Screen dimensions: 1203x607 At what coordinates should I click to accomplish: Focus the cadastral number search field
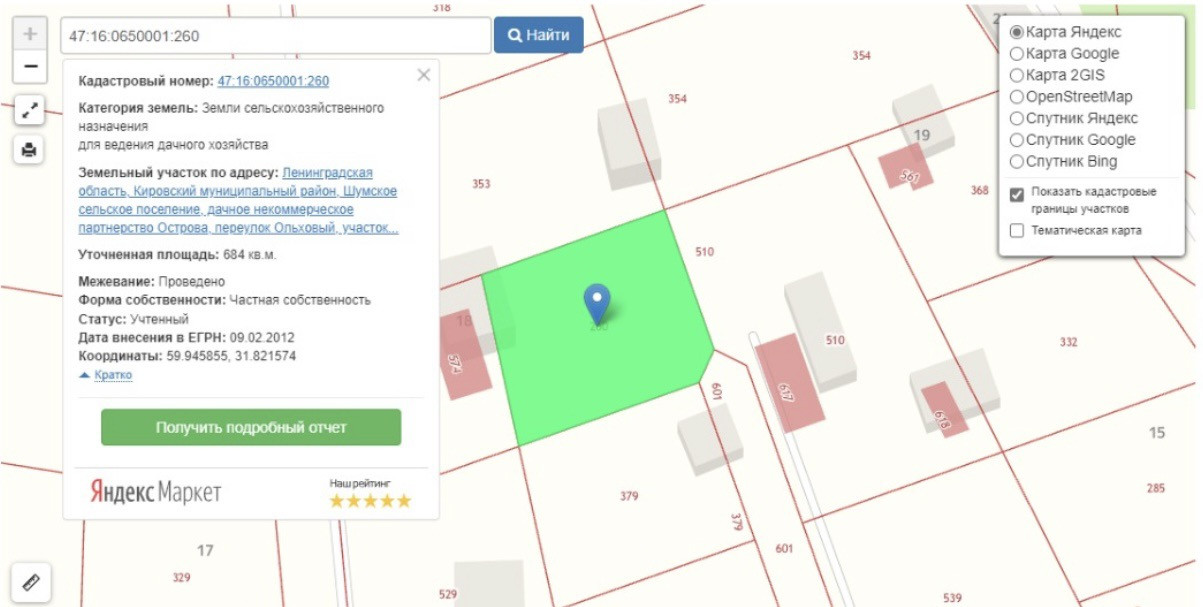[275, 35]
